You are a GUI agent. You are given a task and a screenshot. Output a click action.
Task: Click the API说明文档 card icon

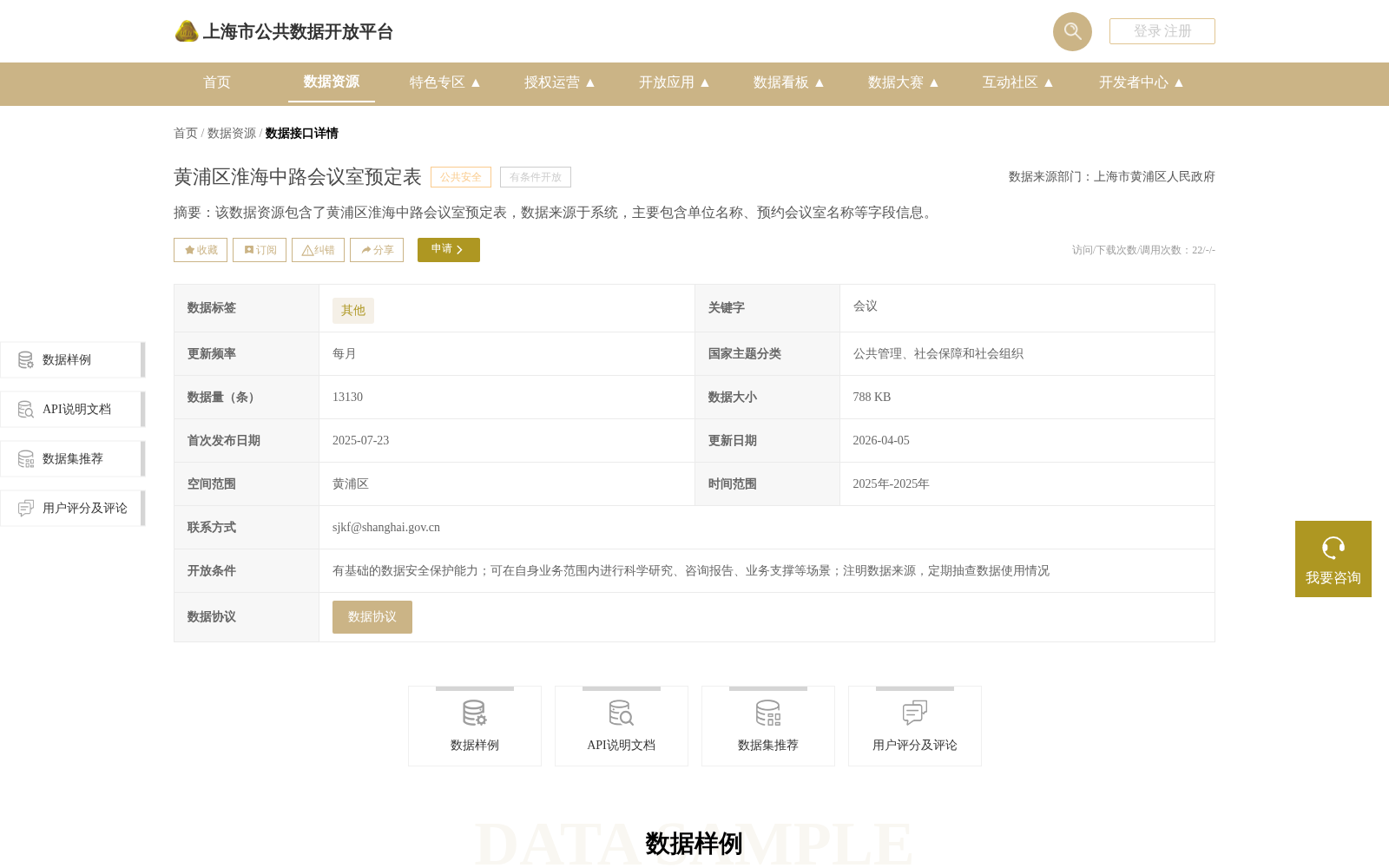(x=622, y=713)
